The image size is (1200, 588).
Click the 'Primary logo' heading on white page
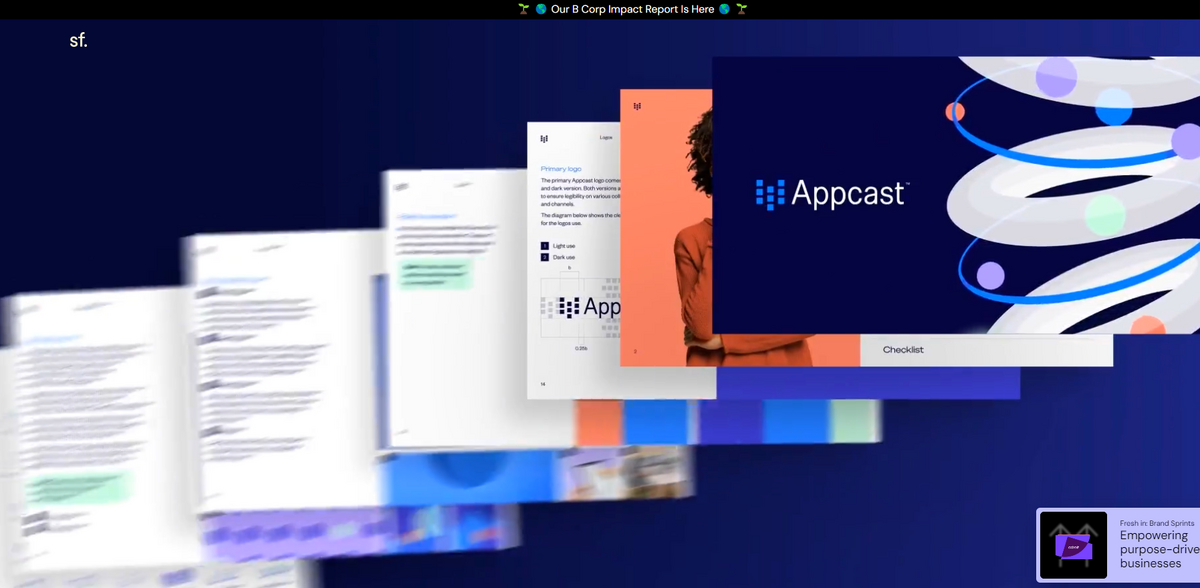click(561, 169)
